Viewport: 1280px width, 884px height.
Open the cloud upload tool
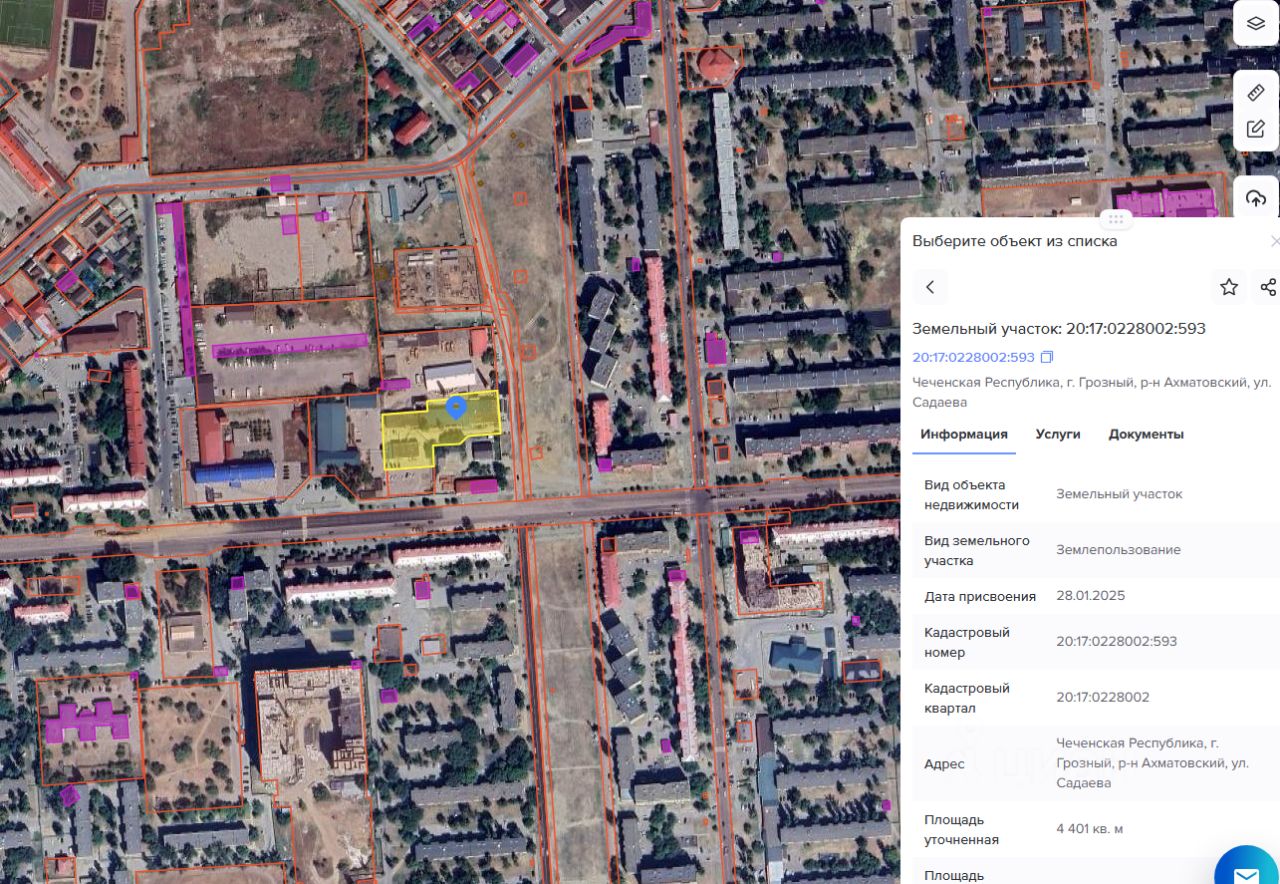point(1256,199)
